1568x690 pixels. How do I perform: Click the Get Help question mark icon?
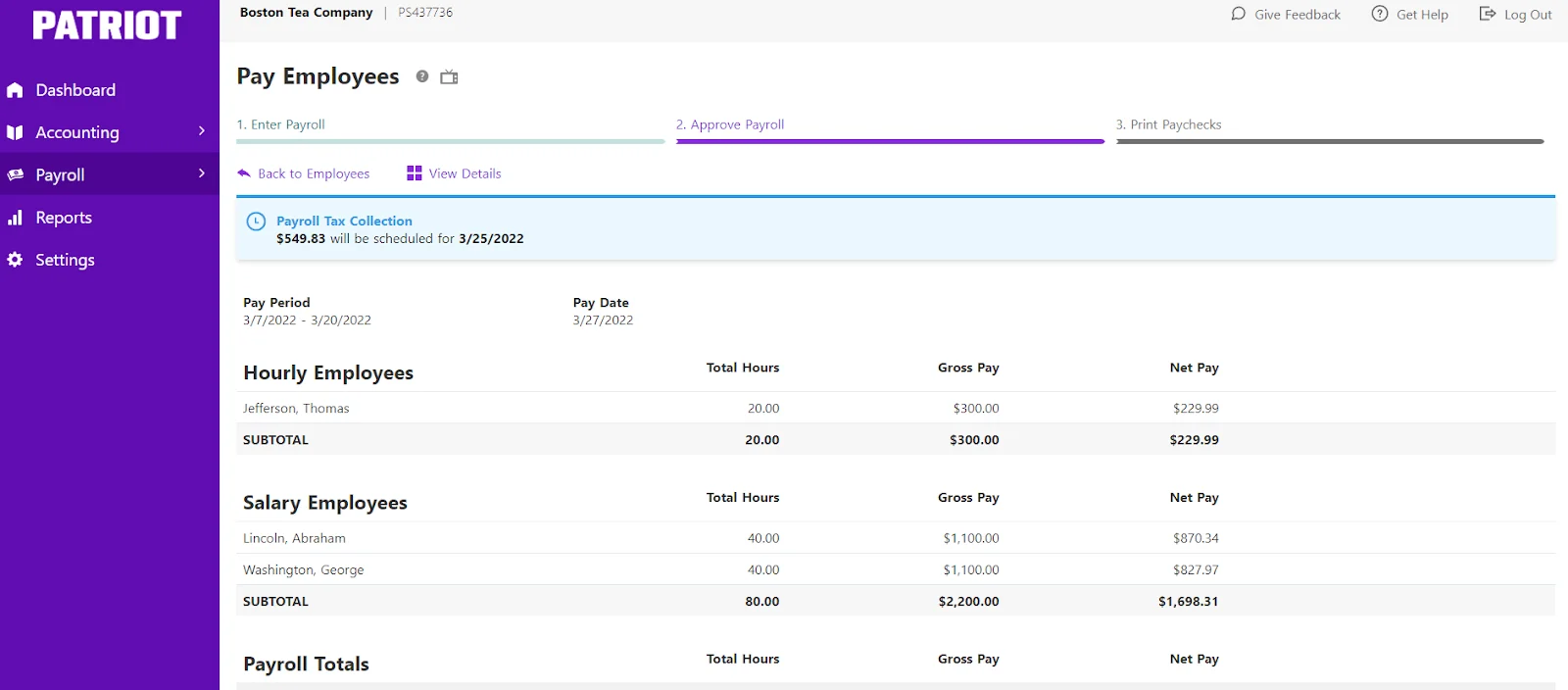click(x=1380, y=14)
